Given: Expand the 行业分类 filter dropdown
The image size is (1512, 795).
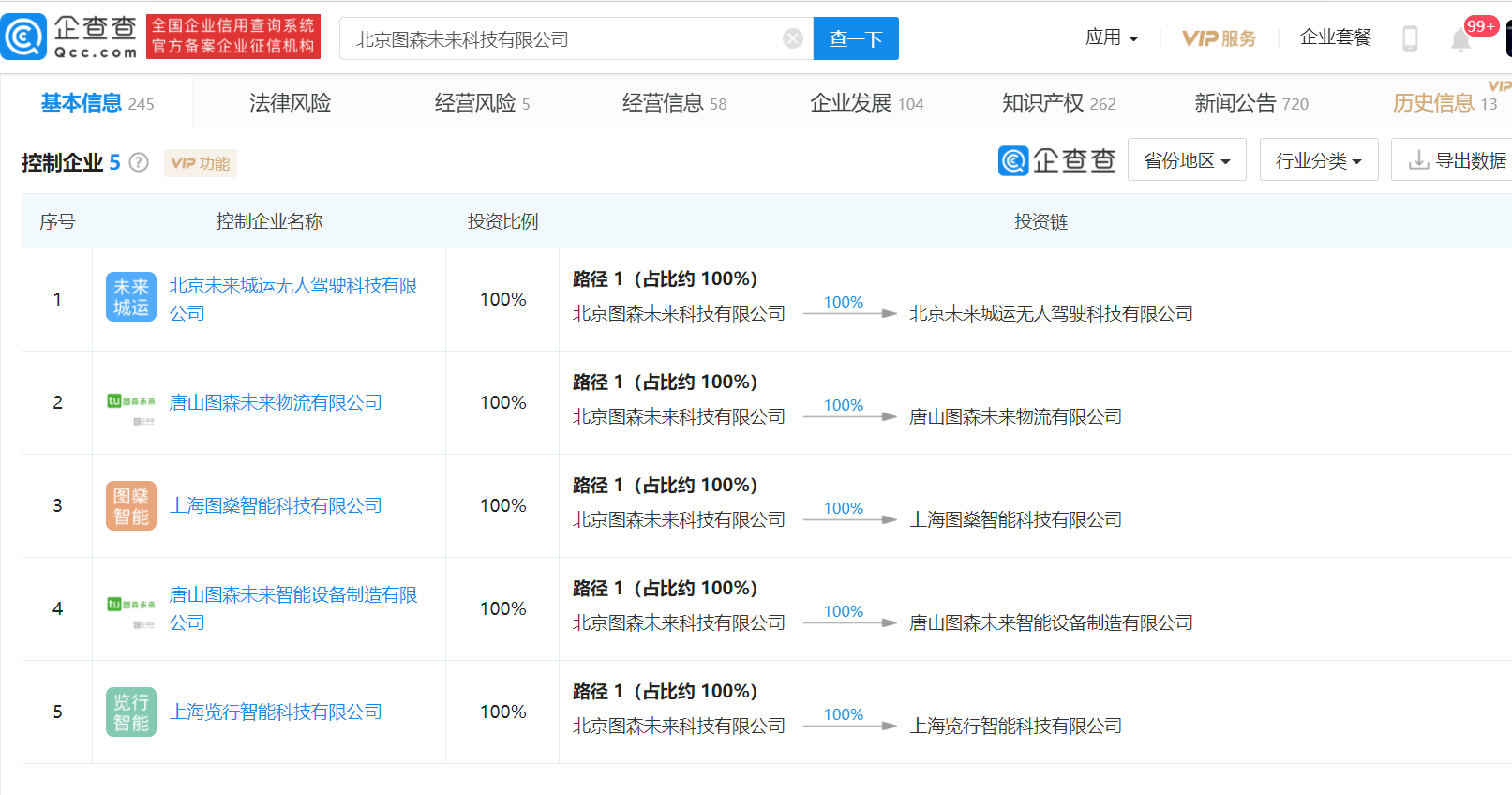Looking at the screenshot, I should point(1319,160).
